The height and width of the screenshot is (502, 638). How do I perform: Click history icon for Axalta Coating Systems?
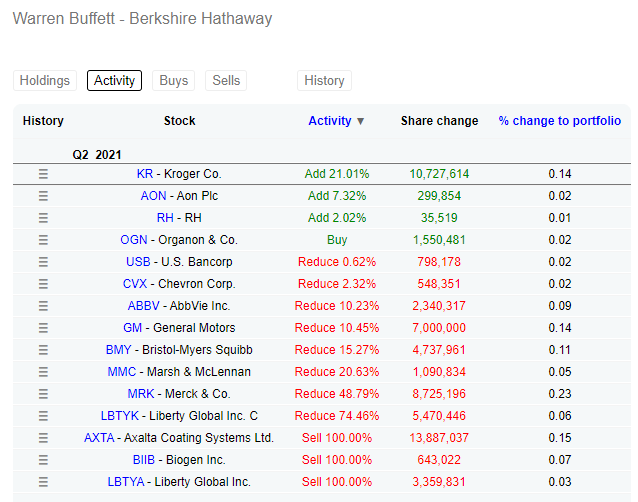[x=43, y=438]
